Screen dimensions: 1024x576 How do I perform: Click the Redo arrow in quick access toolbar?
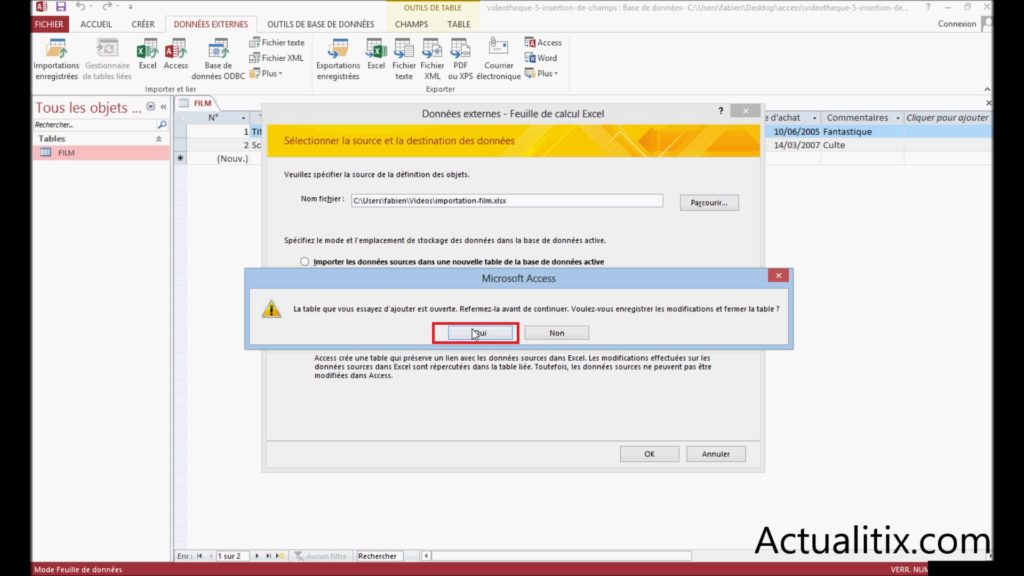(x=106, y=7)
